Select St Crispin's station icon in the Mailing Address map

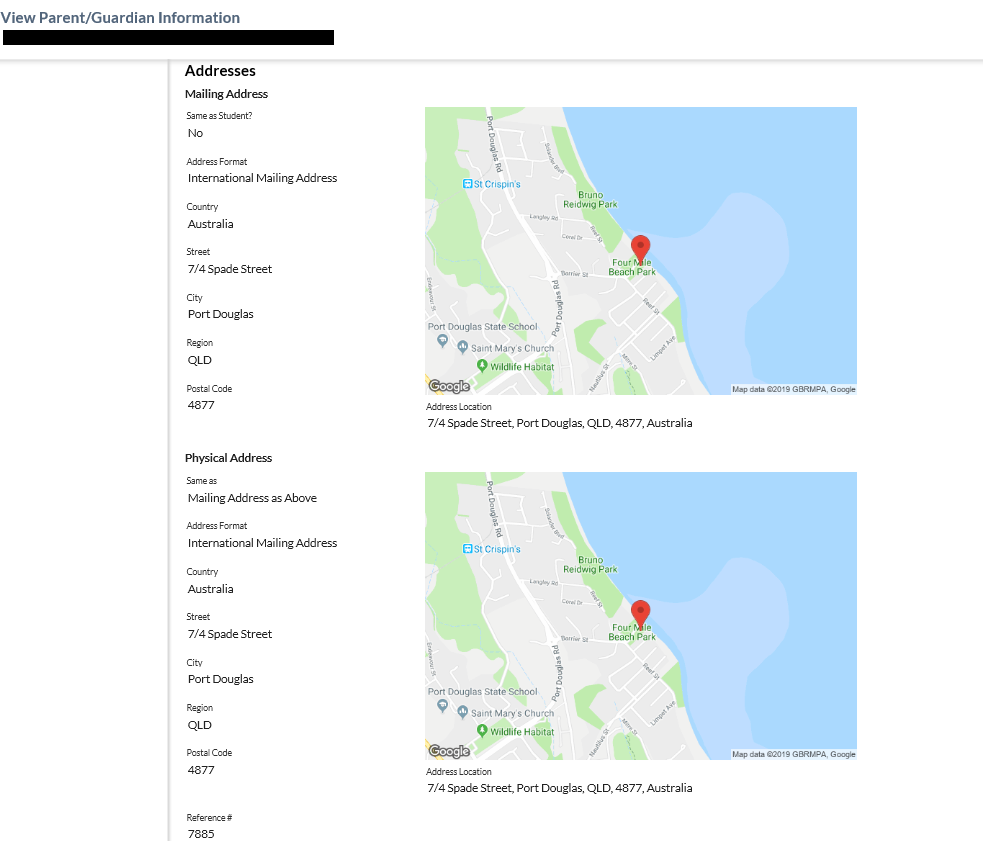tap(467, 184)
